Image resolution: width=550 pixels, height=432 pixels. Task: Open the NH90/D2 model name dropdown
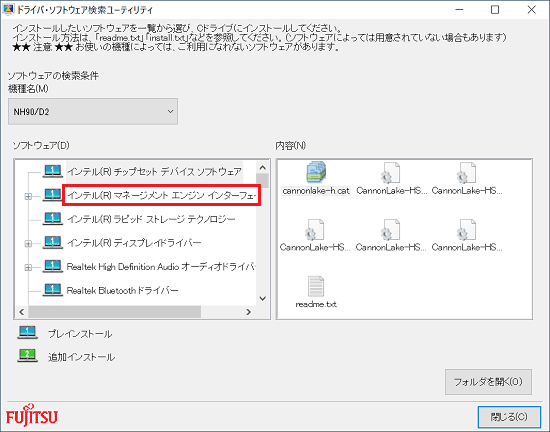pyautogui.click(x=93, y=112)
